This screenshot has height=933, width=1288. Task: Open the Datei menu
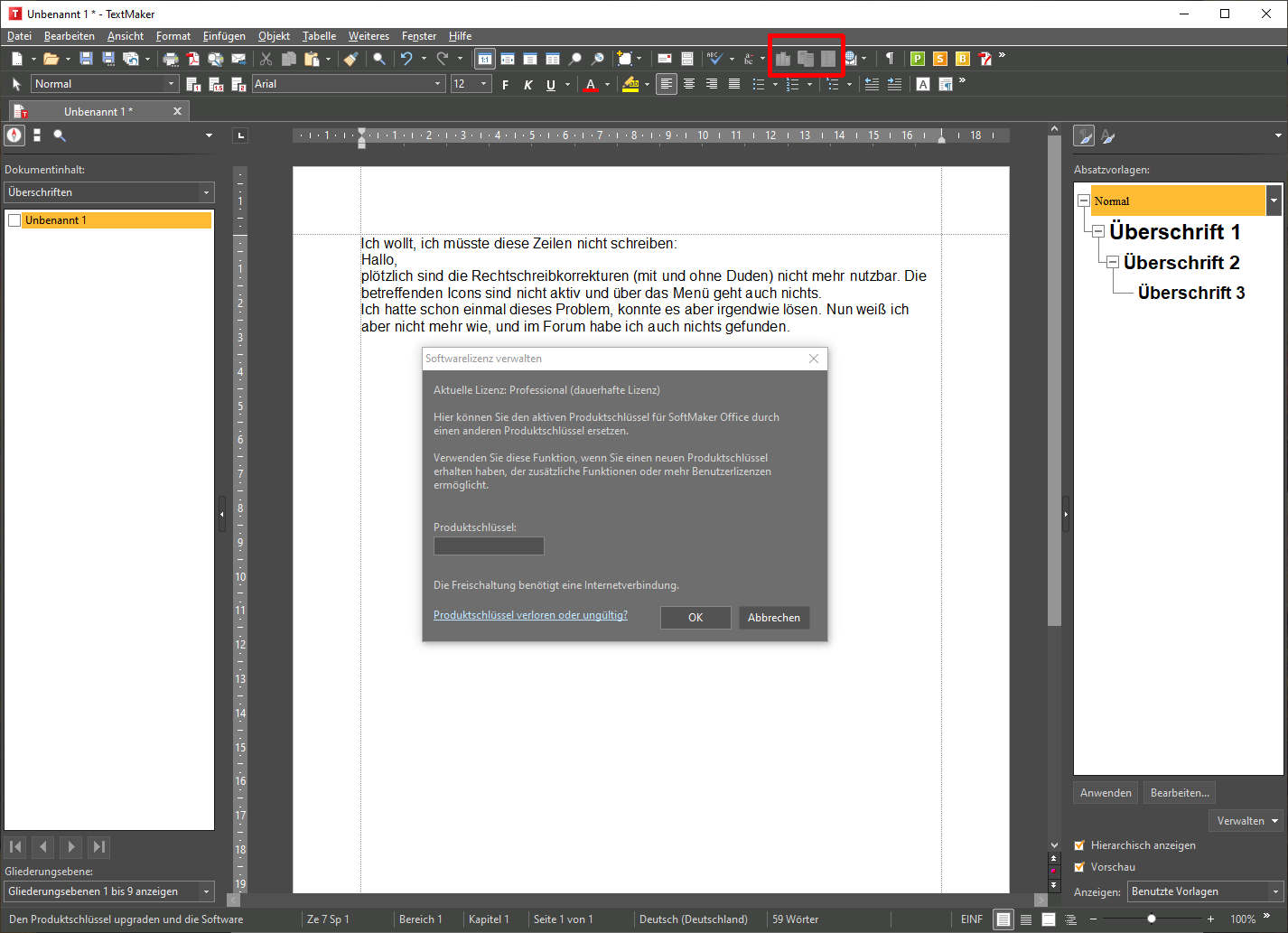point(19,36)
